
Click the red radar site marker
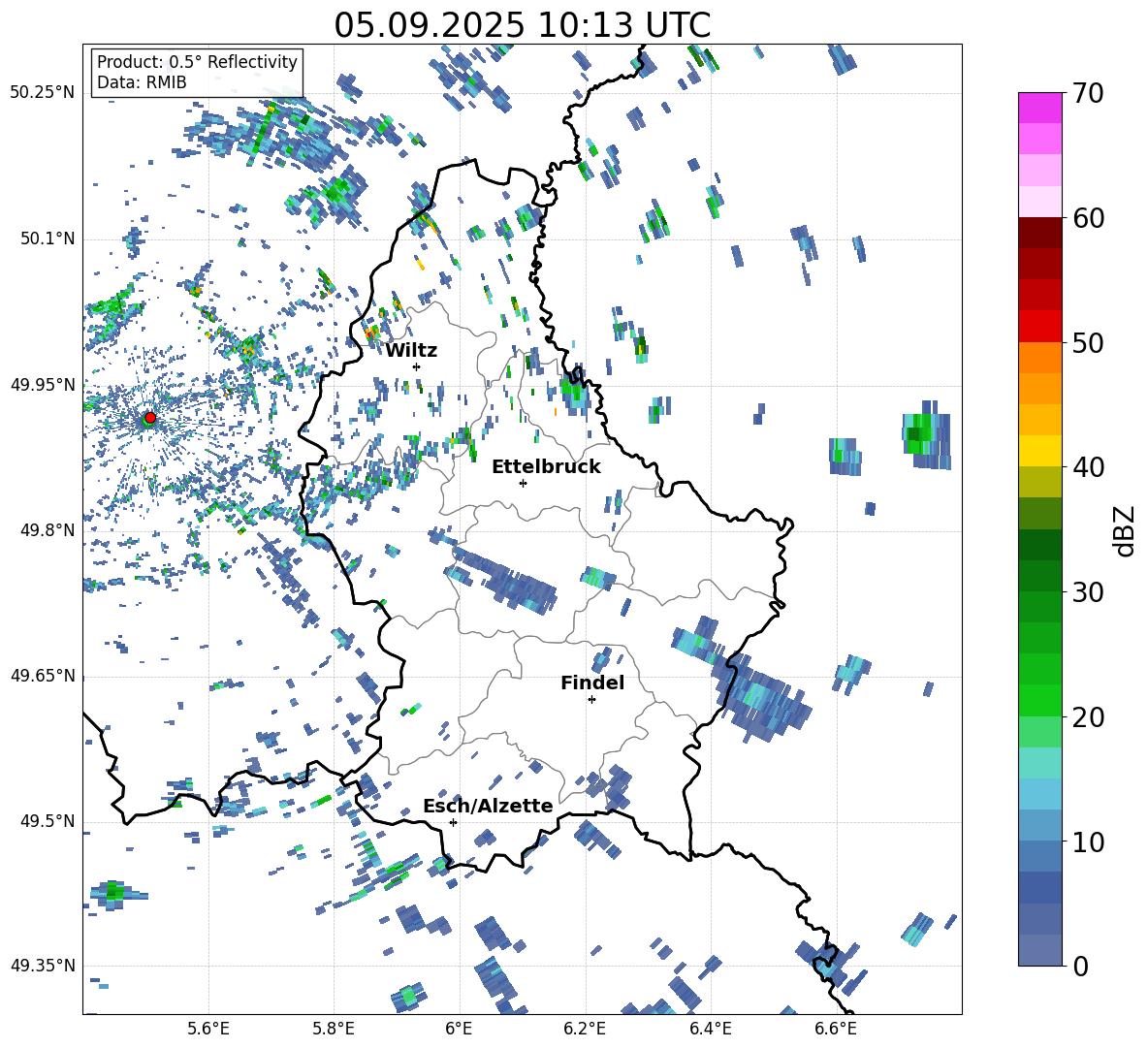pos(150,418)
